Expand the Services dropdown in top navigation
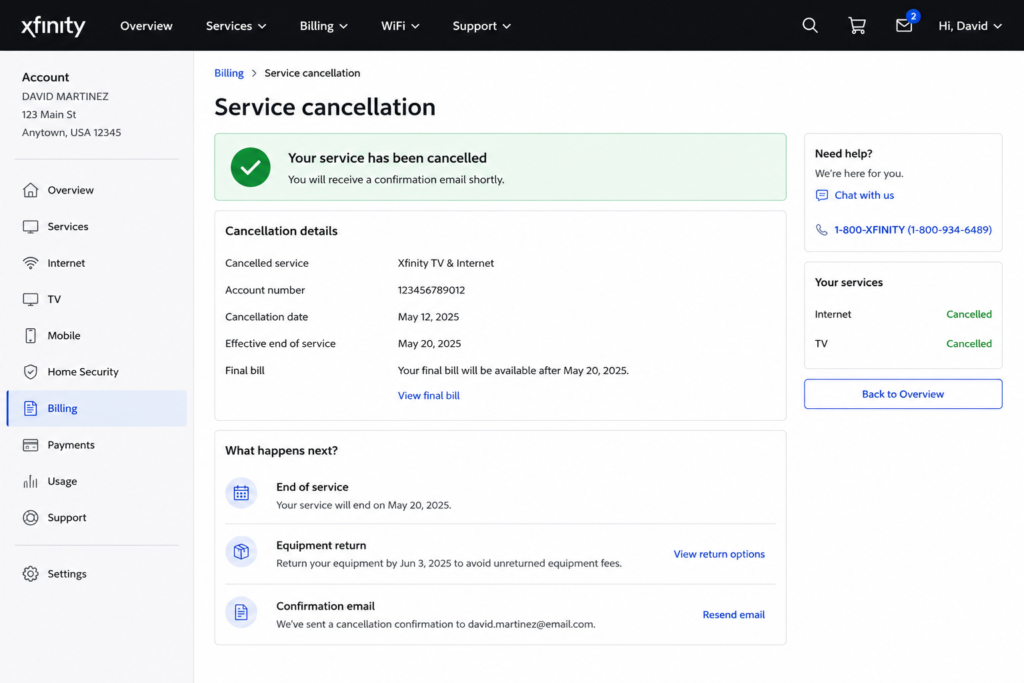 click(x=236, y=25)
